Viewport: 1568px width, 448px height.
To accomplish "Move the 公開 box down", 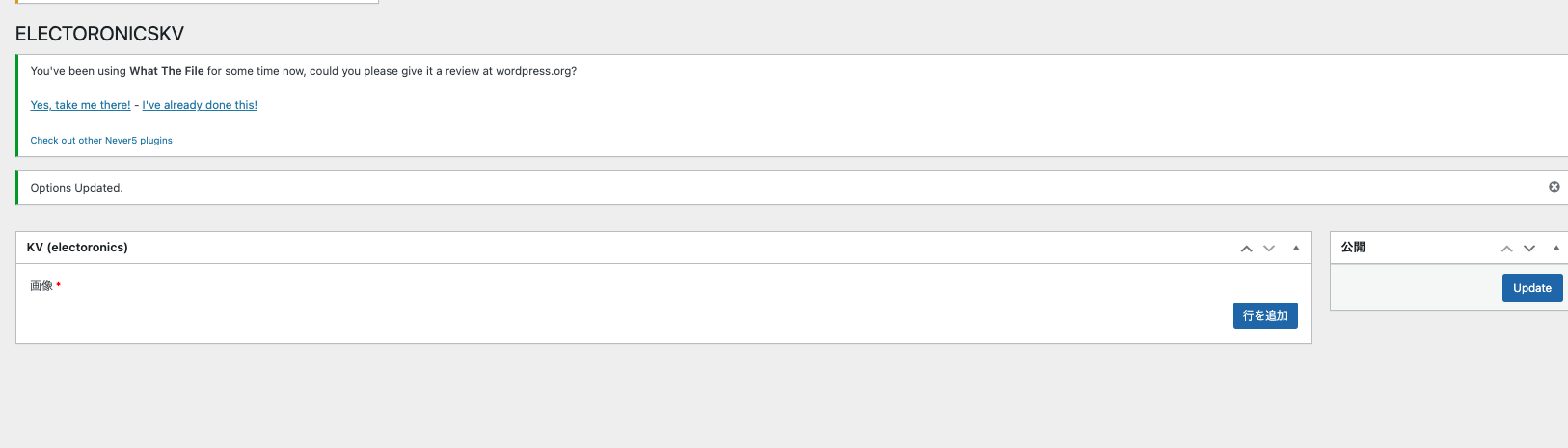I will (x=1529, y=249).
